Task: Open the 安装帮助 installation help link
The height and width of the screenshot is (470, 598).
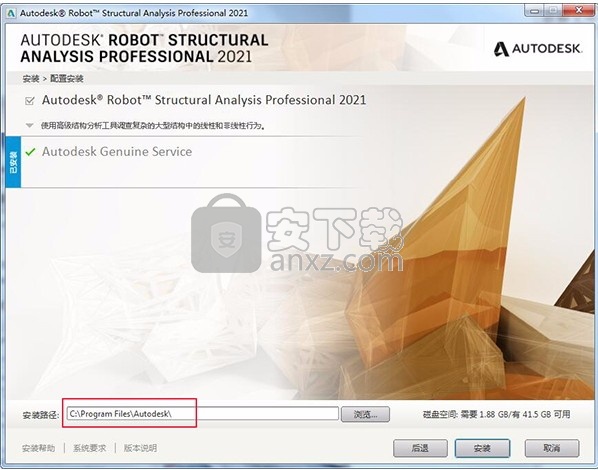Action: tap(39, 448)
